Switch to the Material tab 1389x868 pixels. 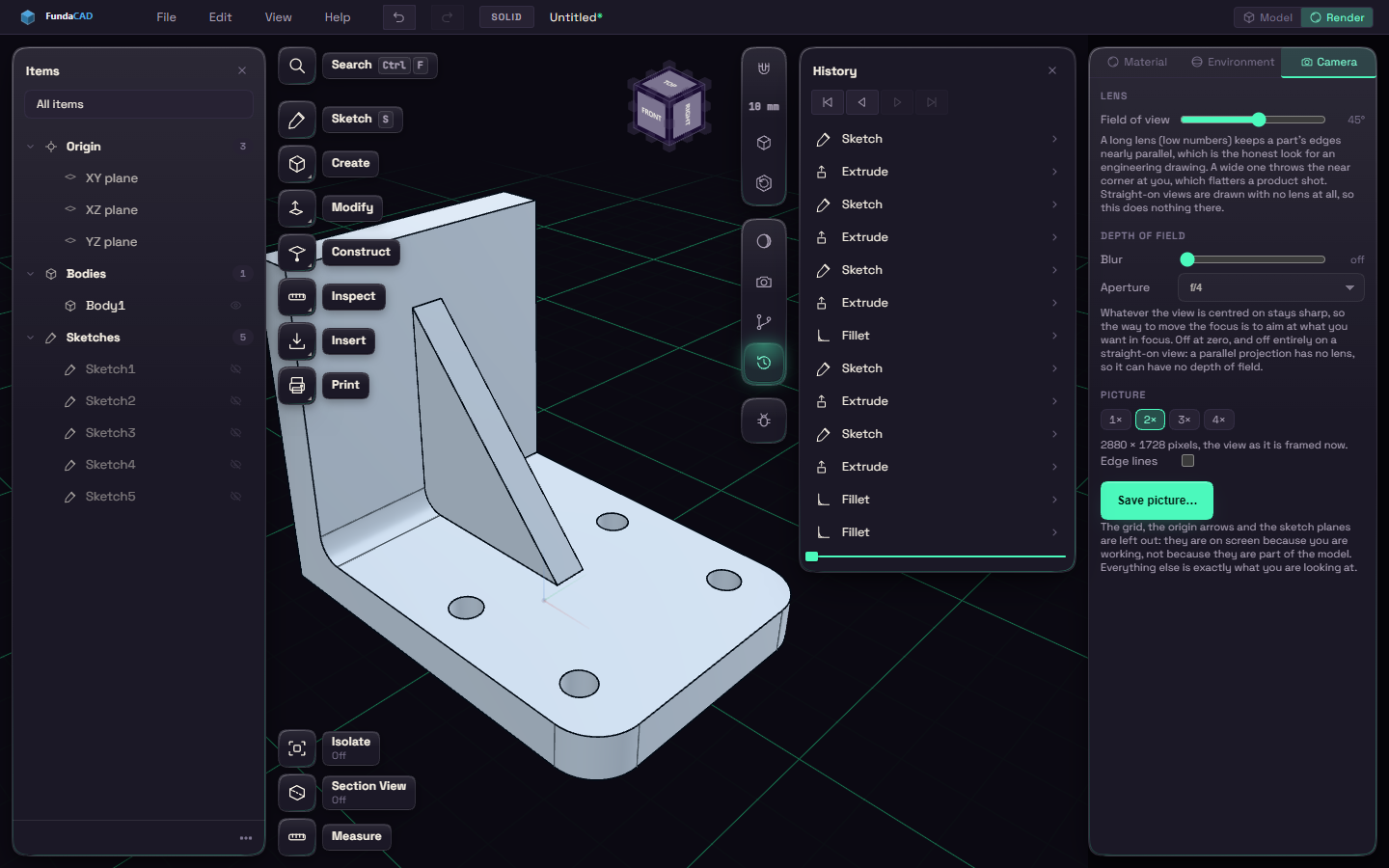pyautogui.click(x=1137, y=62)
